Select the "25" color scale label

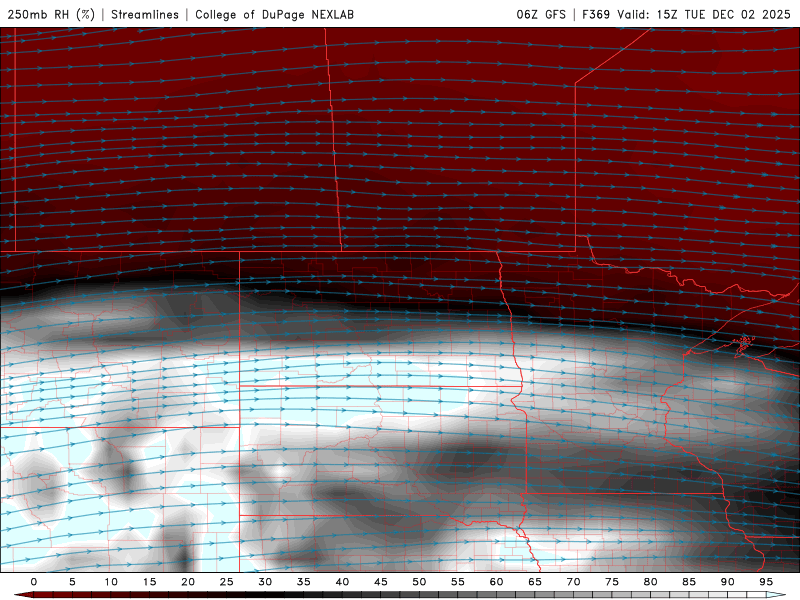pos(227,582)
